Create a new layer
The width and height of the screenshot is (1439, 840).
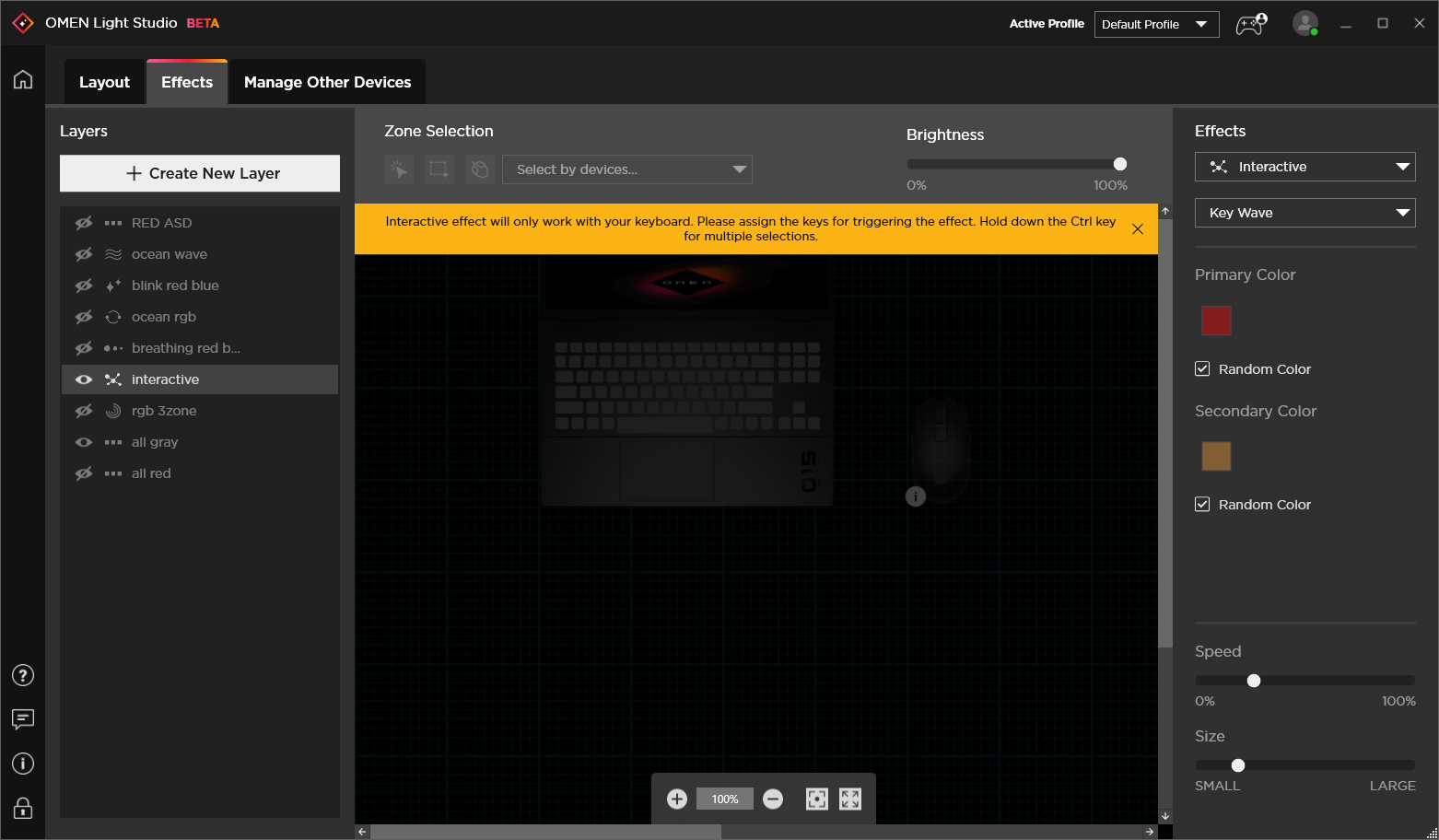tap(200, 173)
